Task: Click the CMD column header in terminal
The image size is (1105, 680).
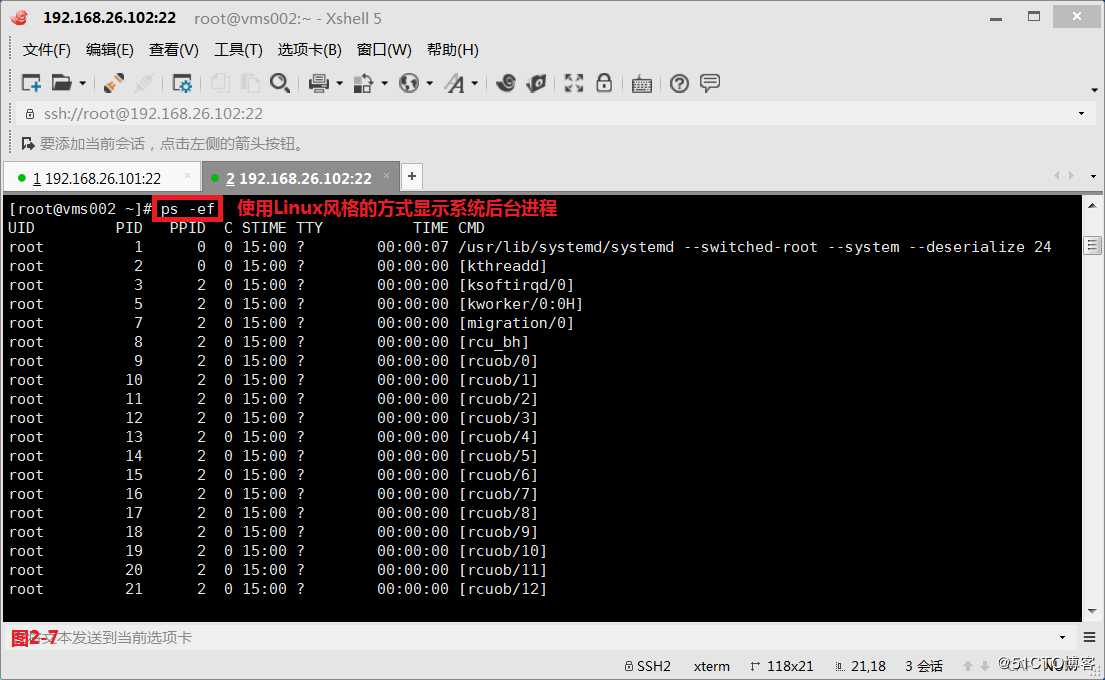Action: point(471,228)
